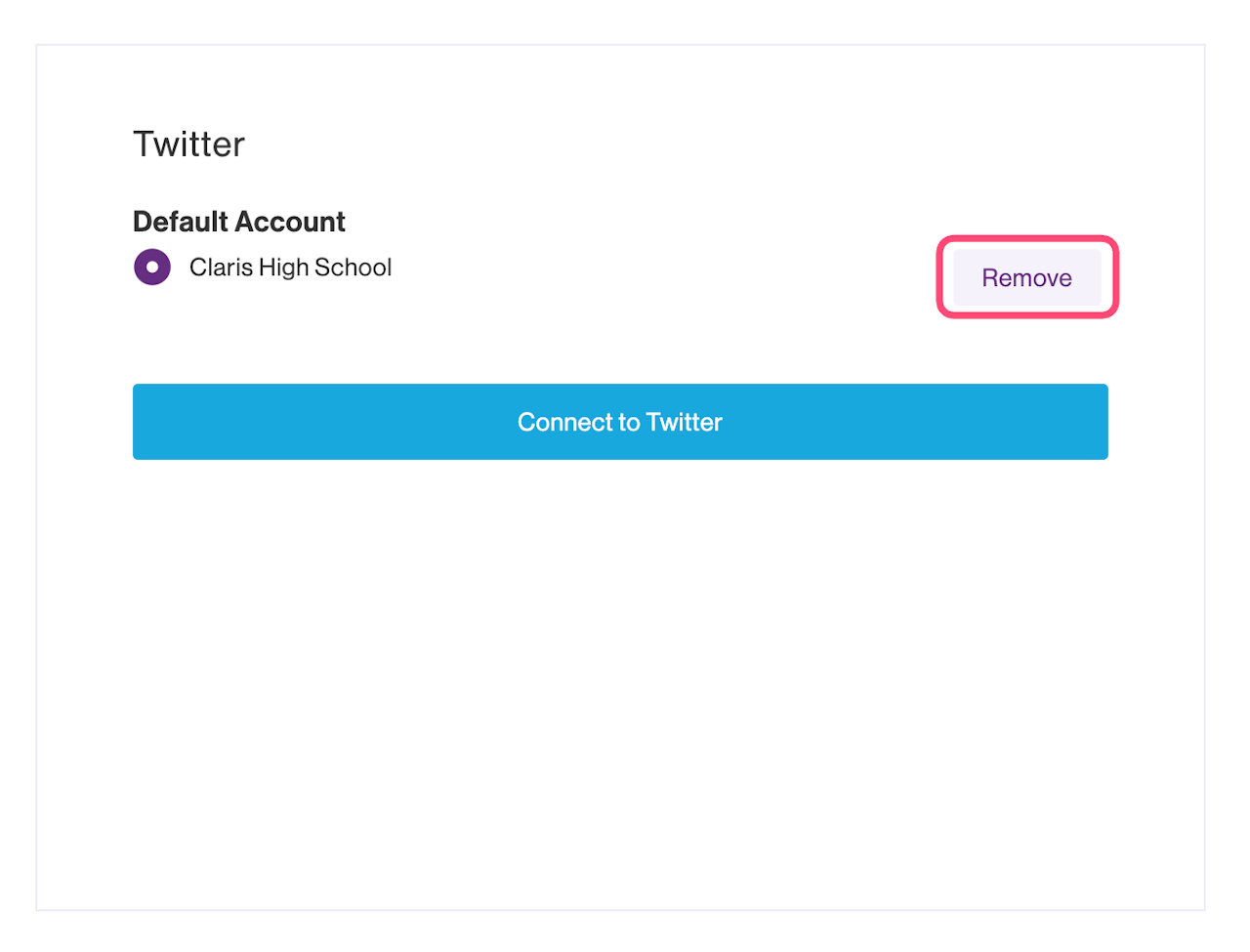
Task: Click the bold Default Account heading
Action: [x=239, y=222]
